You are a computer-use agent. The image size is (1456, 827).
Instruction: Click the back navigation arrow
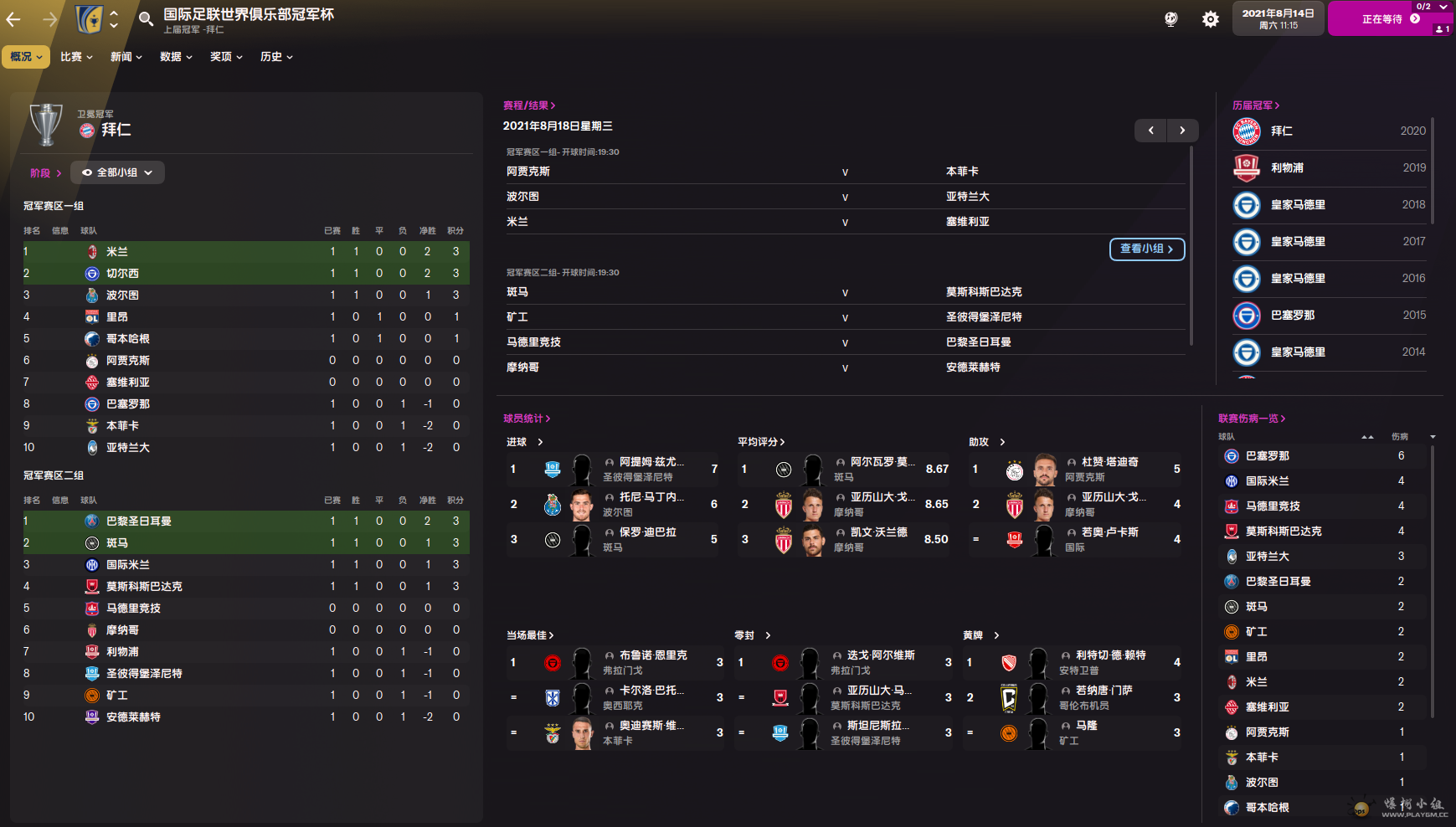pos(14,18)
